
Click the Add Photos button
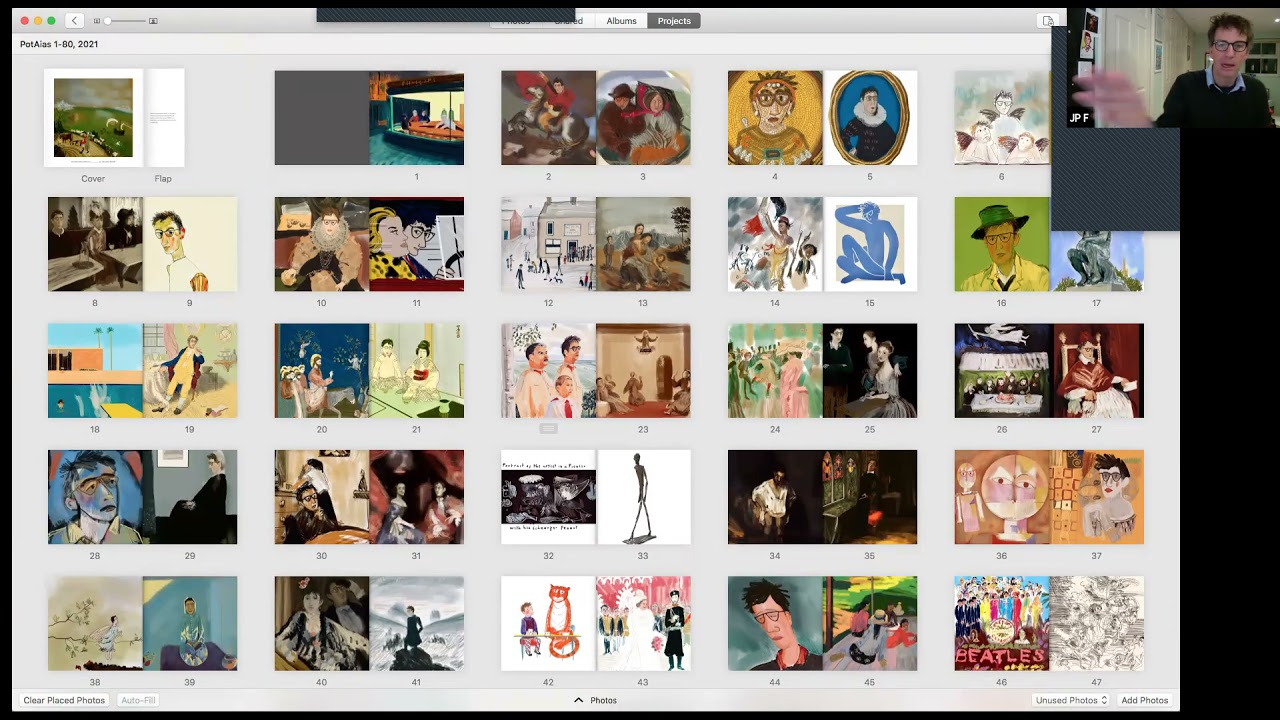(x=1145, y=700)
